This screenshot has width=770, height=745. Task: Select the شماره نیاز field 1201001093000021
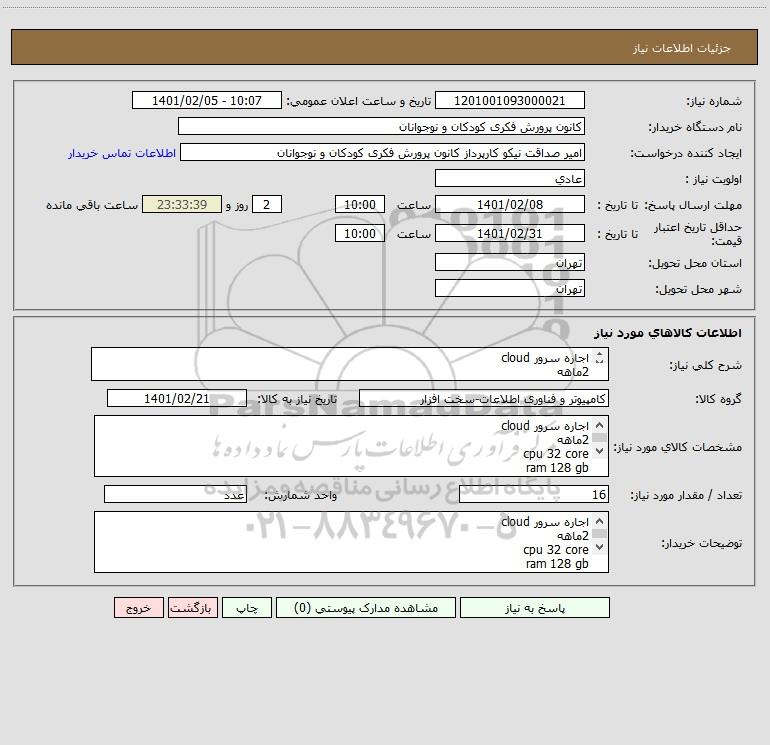pos(510,100)
